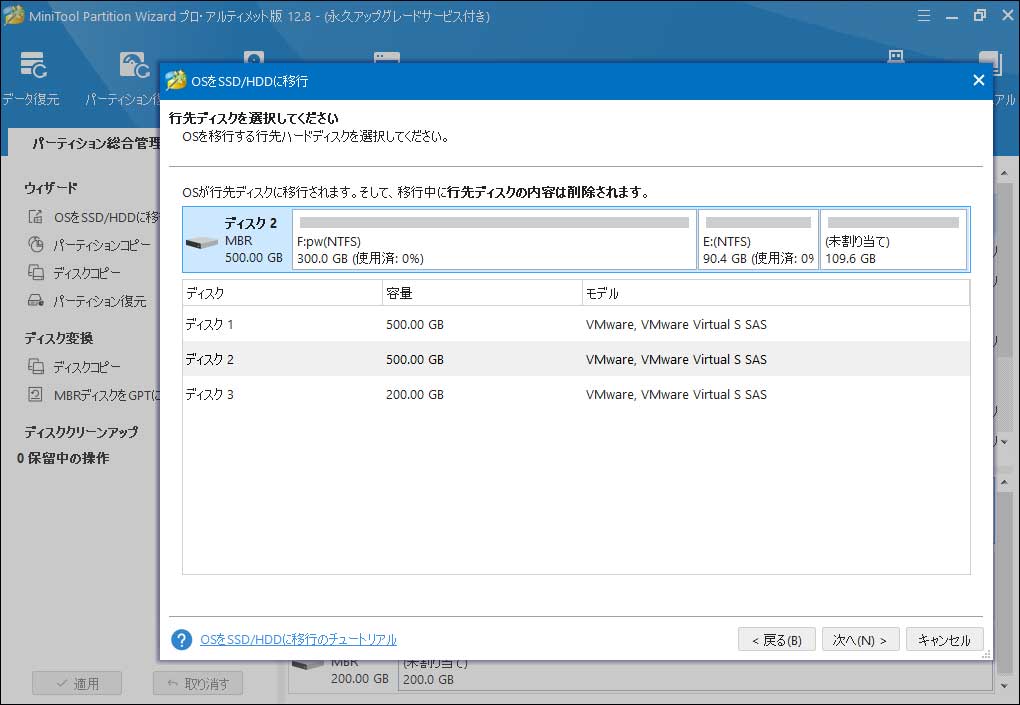The height and width of the screenshot is (705, 1020).
Task: Select the パーティション総合管理 tab
Action: click(x=96, y=143)
